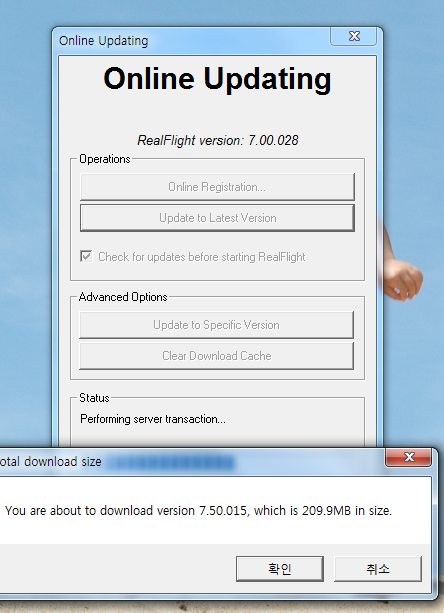The width and height of the screenshot is (444, 613).
Task: Confirm download with the 확인 button
Action: pyautogui.click(x=280, y=568)
